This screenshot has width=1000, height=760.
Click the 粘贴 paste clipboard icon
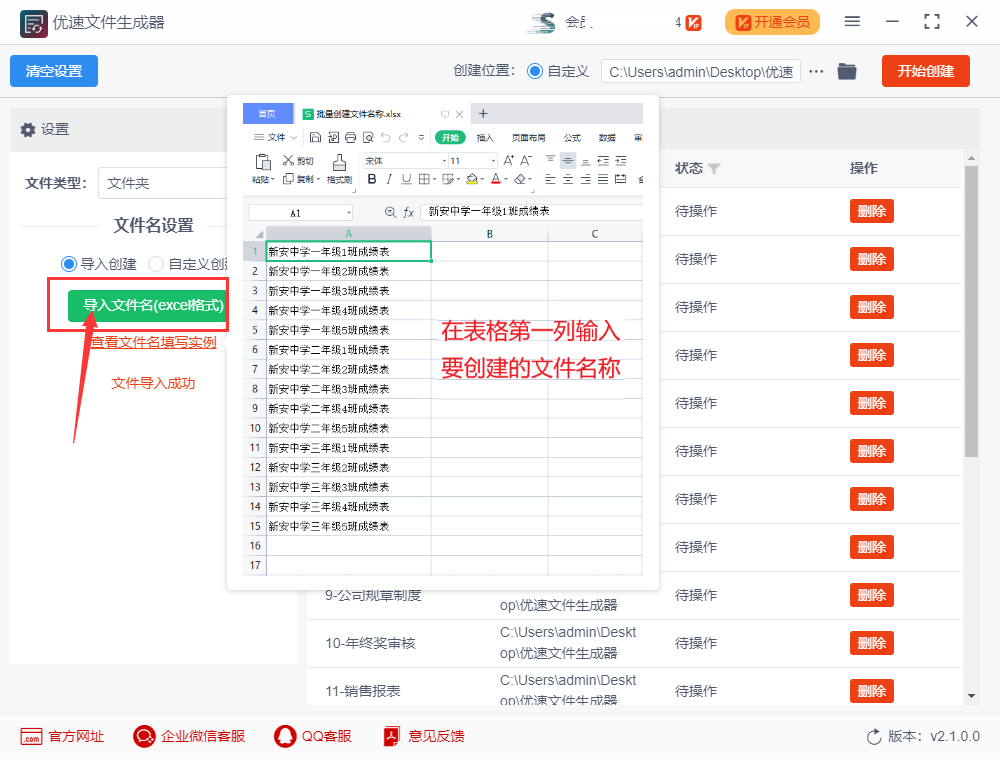[263, 162]
